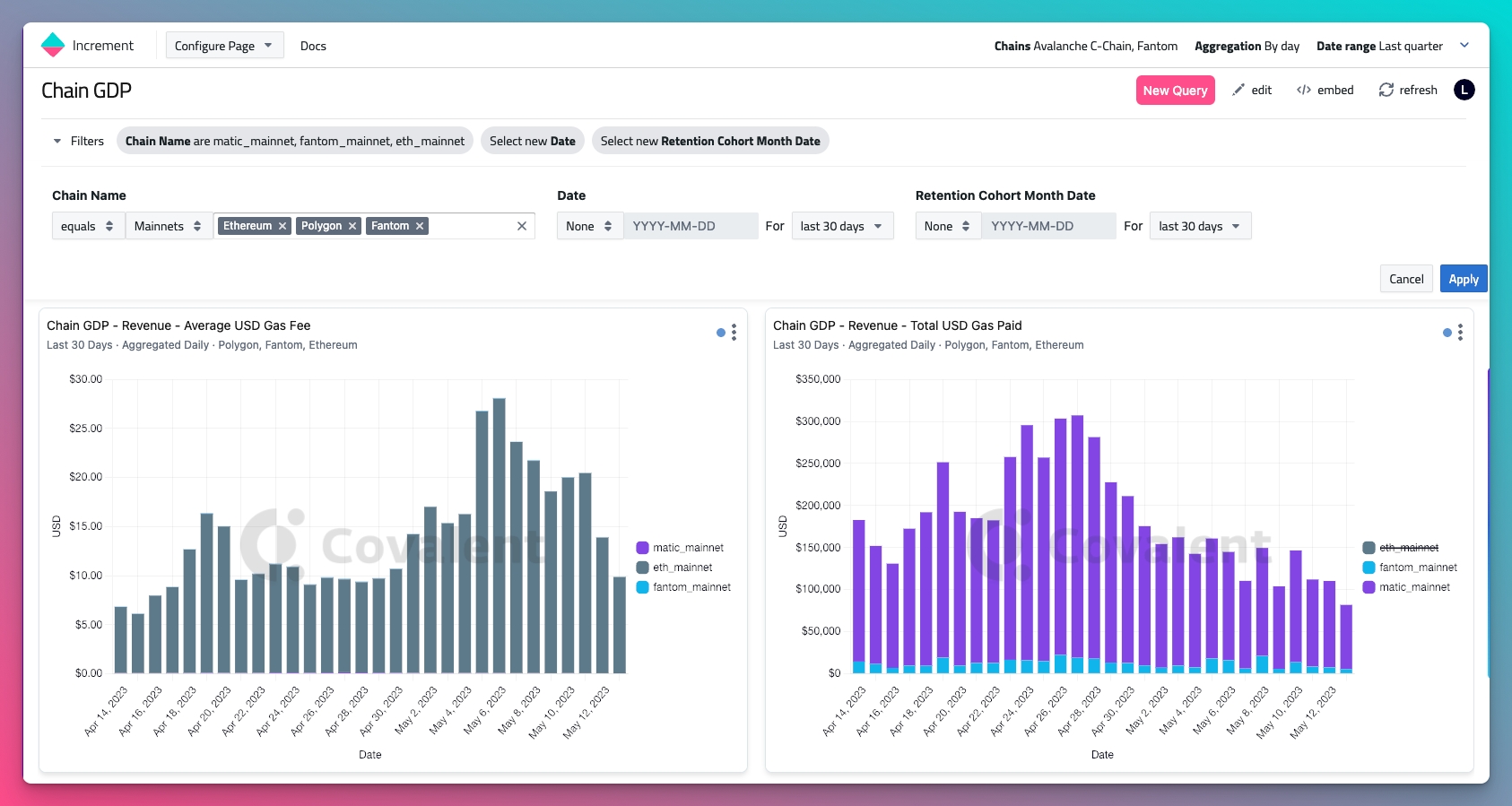
Task: Clear all selected chain names
Action: (x=522, y=226)
